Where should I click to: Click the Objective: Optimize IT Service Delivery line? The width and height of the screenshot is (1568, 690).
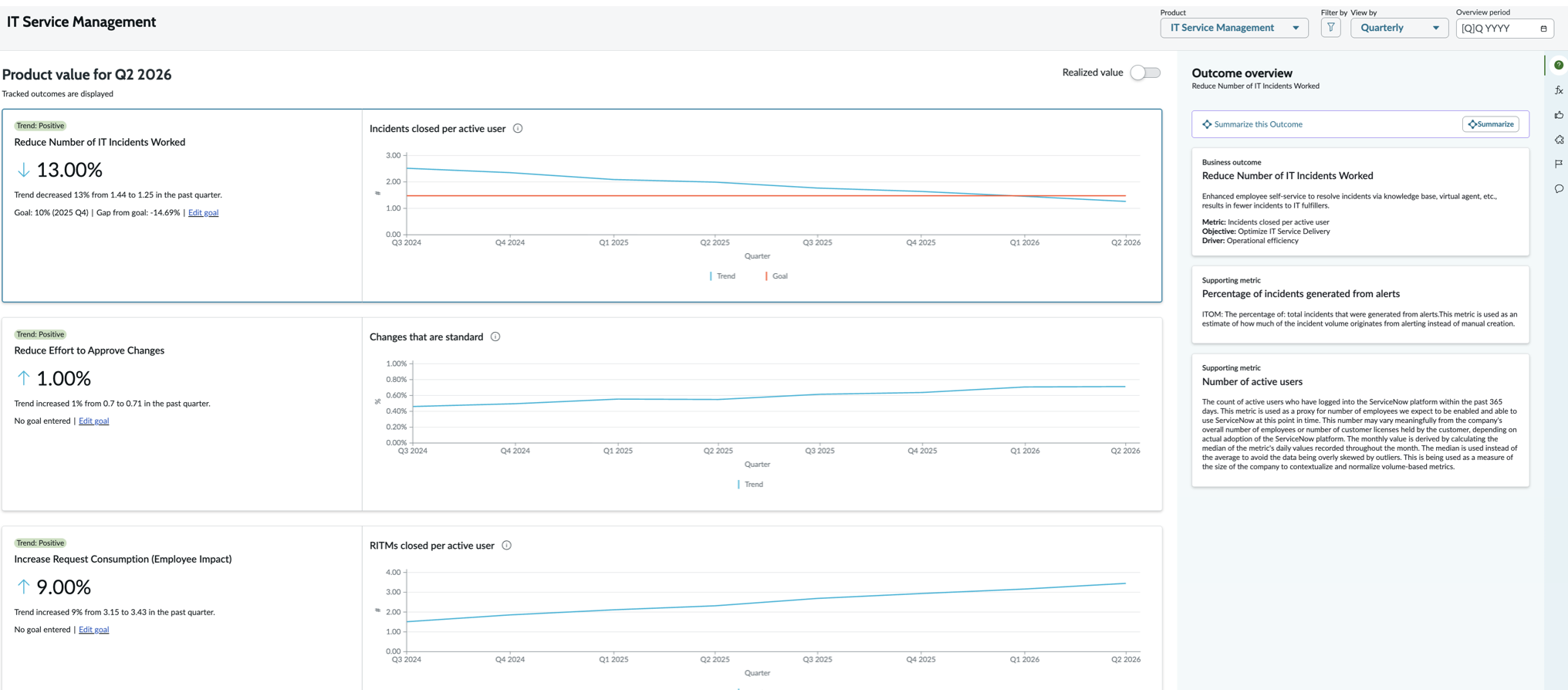[x=1266, y=232]
